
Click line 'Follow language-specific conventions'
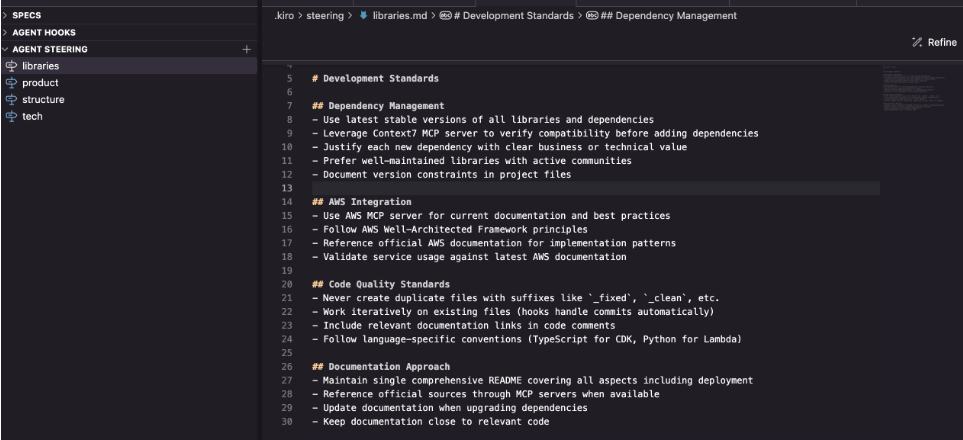coord(527,339)
